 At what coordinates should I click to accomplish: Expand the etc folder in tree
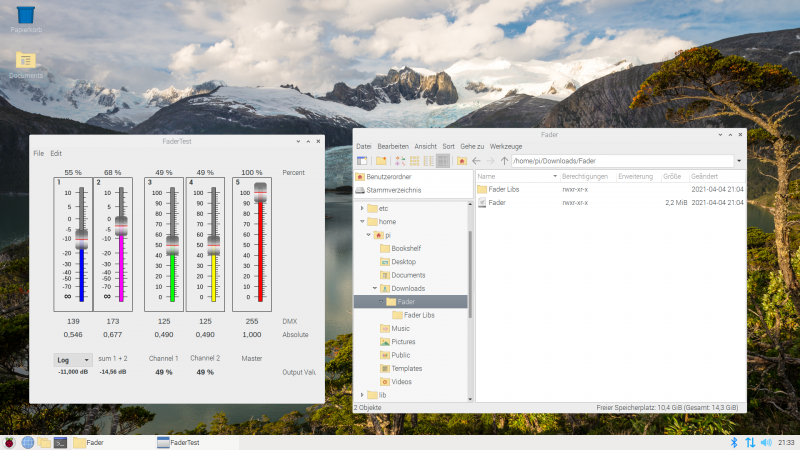click(361, 208)
